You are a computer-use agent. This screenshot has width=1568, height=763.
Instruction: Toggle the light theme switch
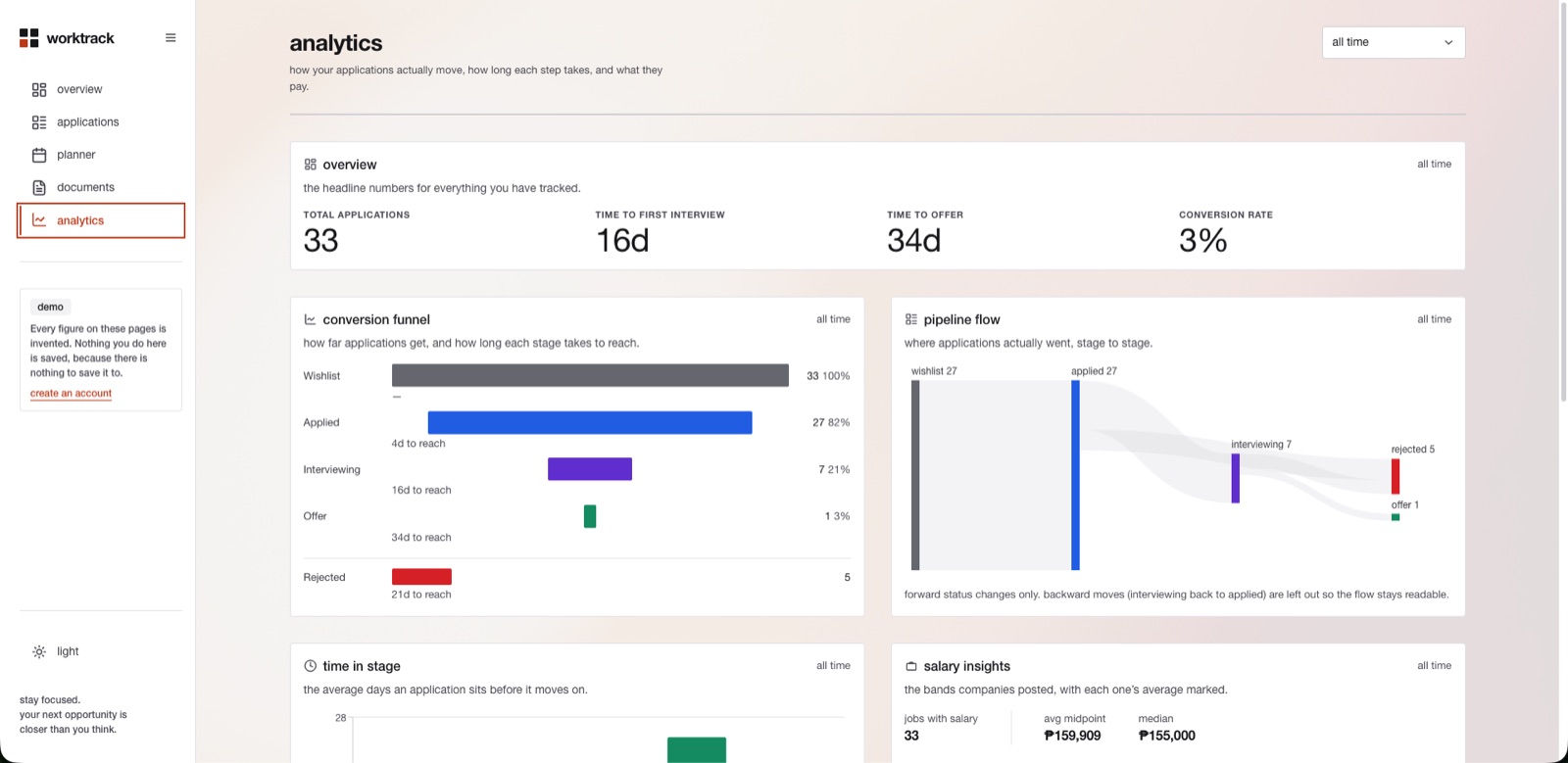[101, 651]
